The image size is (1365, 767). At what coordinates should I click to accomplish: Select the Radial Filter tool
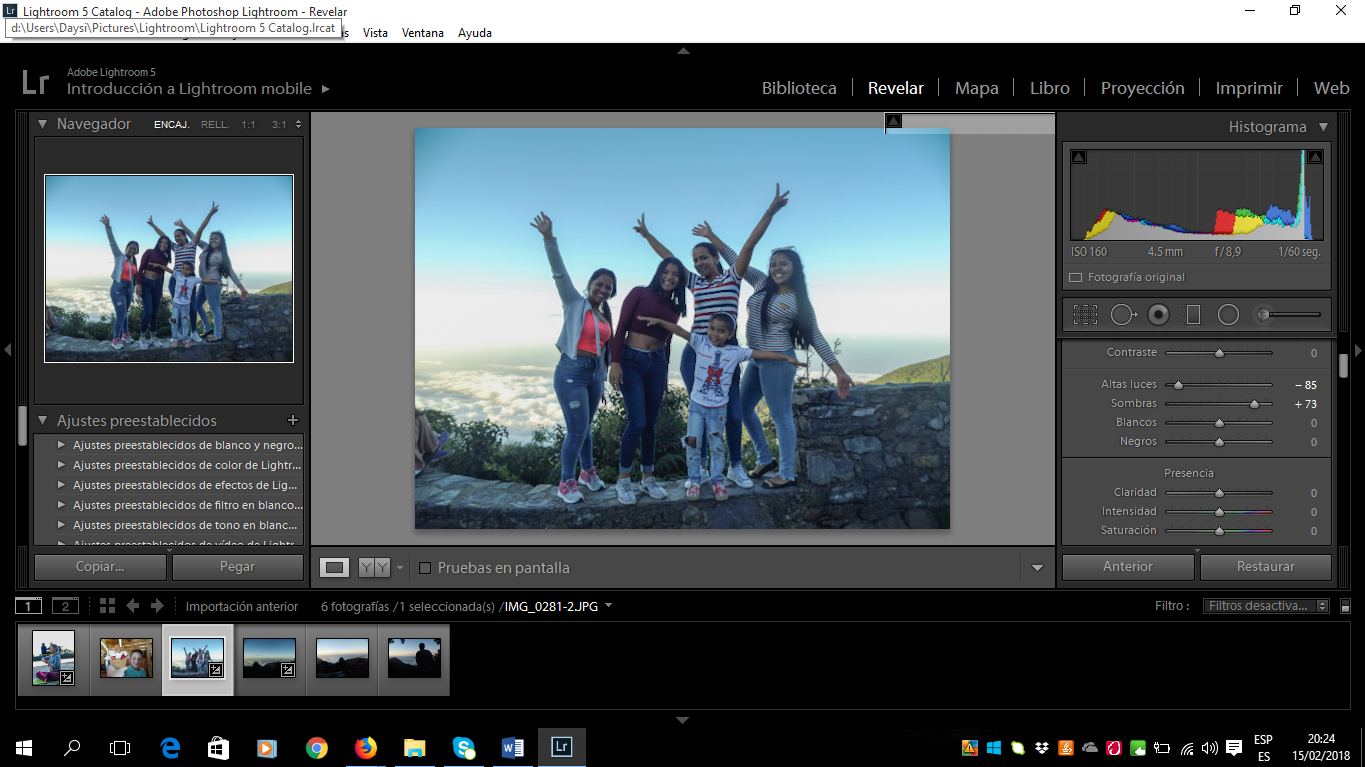click(x=1228, y=315)
